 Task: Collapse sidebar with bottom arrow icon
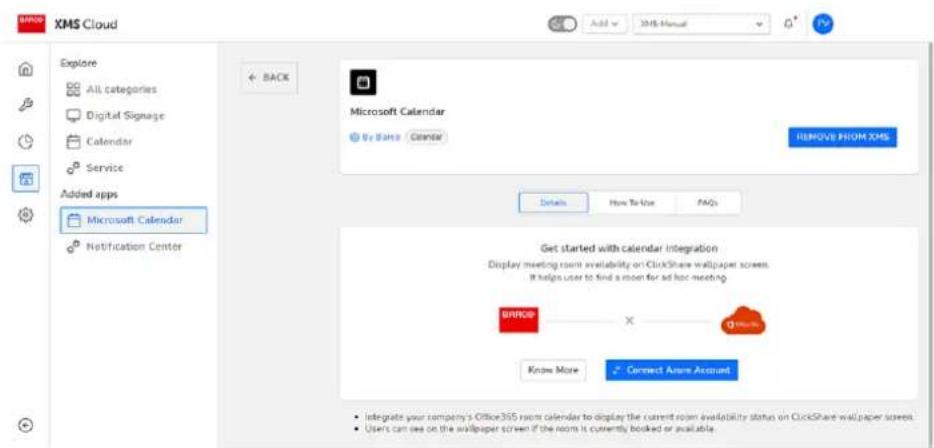click(26, 425)
